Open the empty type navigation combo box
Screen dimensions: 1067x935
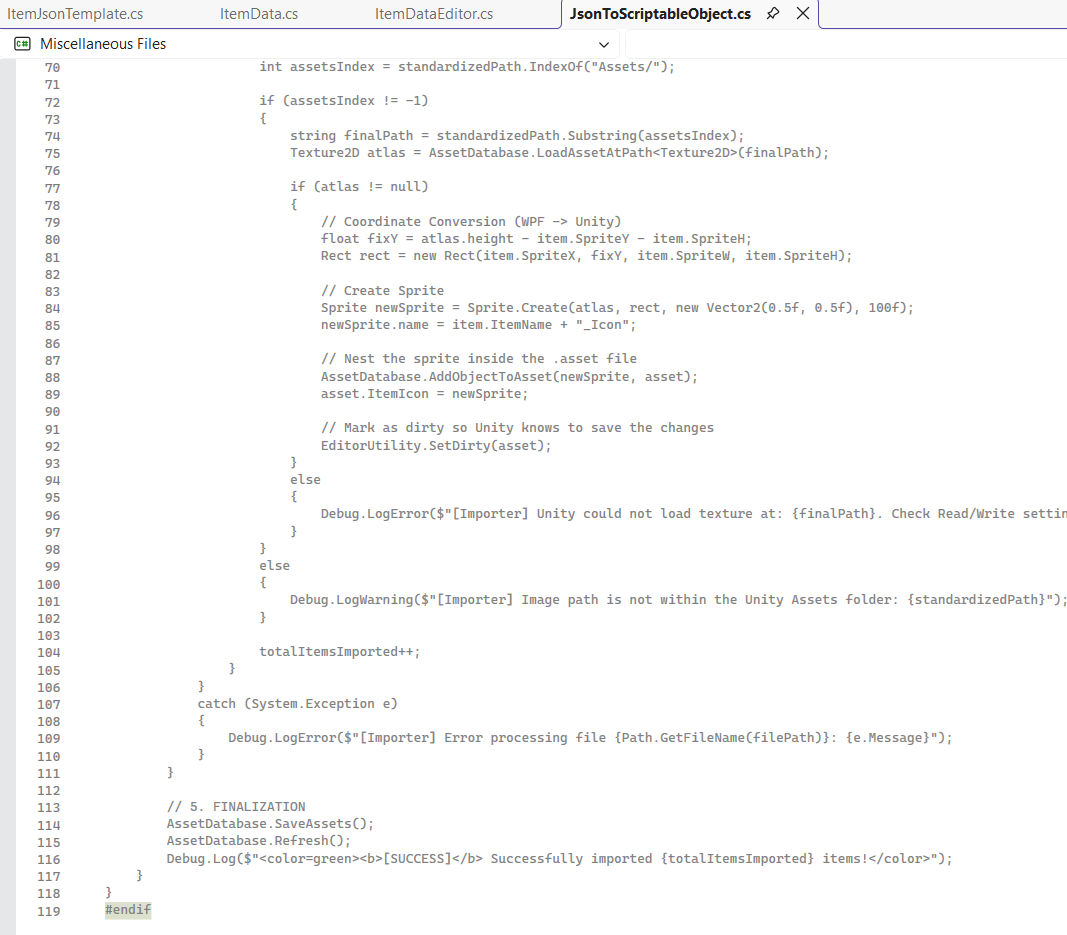click(846, 44)
